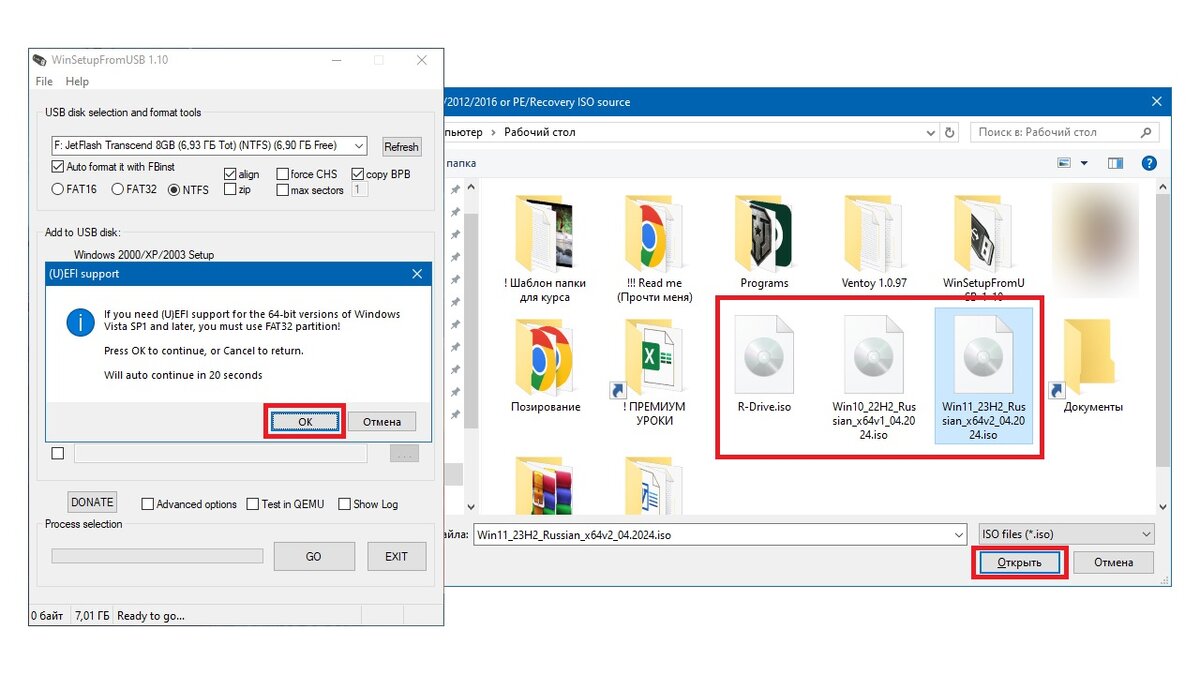Click the Открыть button

pos(1018,561)
